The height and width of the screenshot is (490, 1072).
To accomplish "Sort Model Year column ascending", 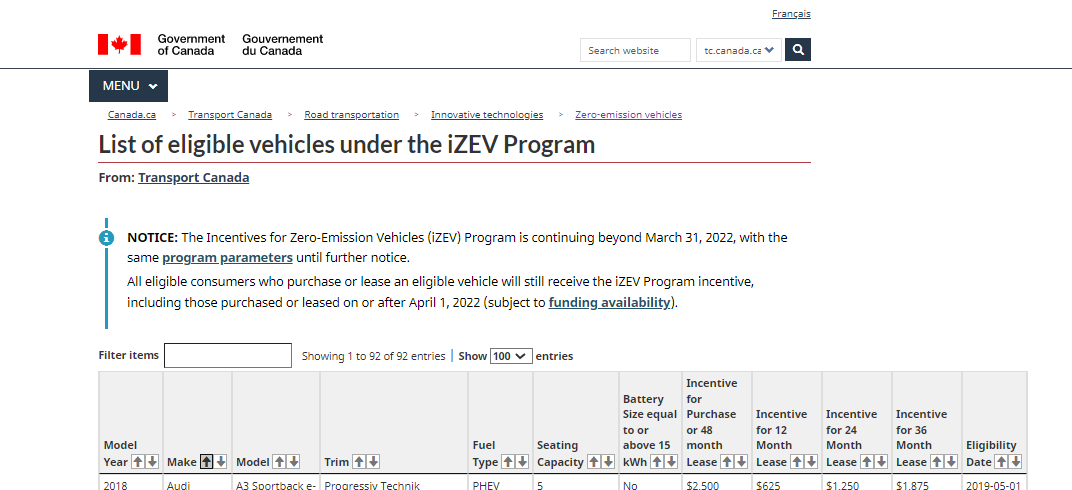I will click(137, 462).
